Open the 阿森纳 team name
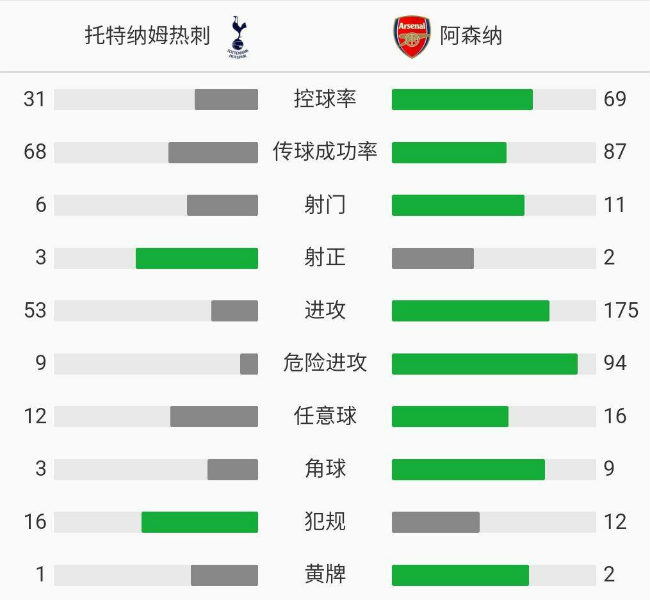650x600 pixels. [x=471, y=36]
